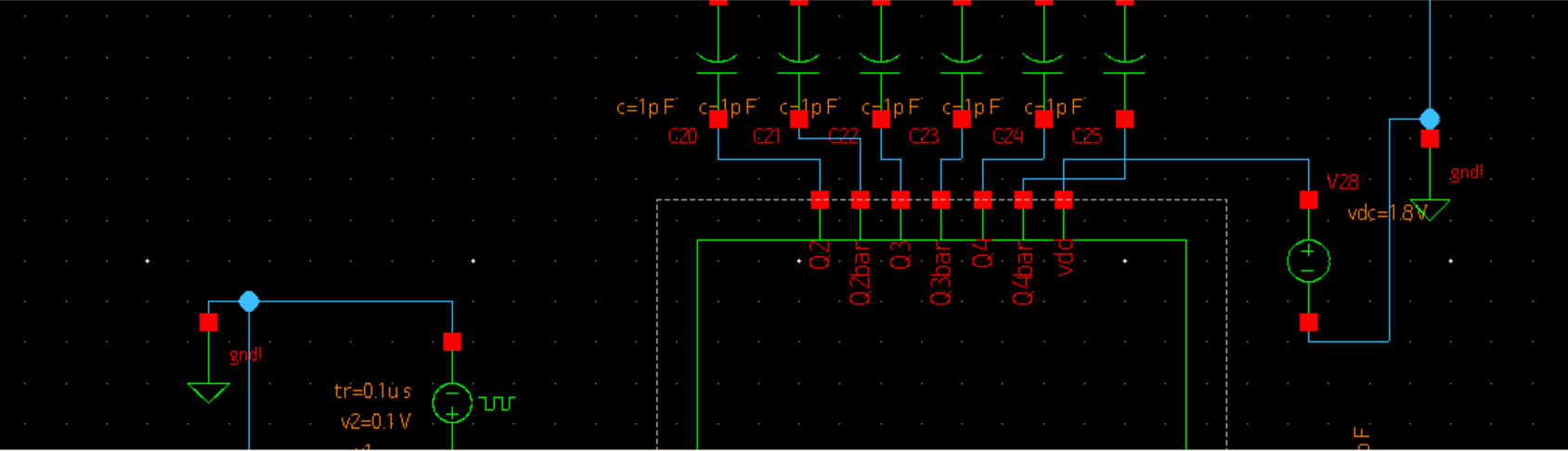Click the Q3bar pin name label
The image size is (1568, 451).
pos(941,273)
